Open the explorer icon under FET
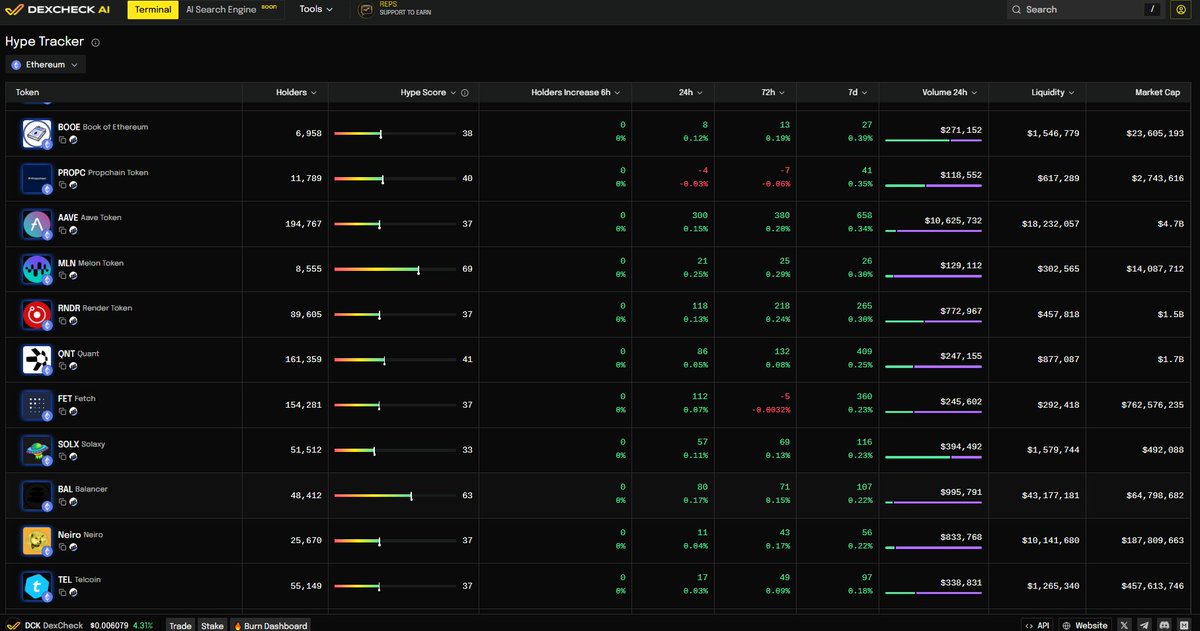Image resolution: width=1200 pixels, height=631 pixels. (73, 411)
